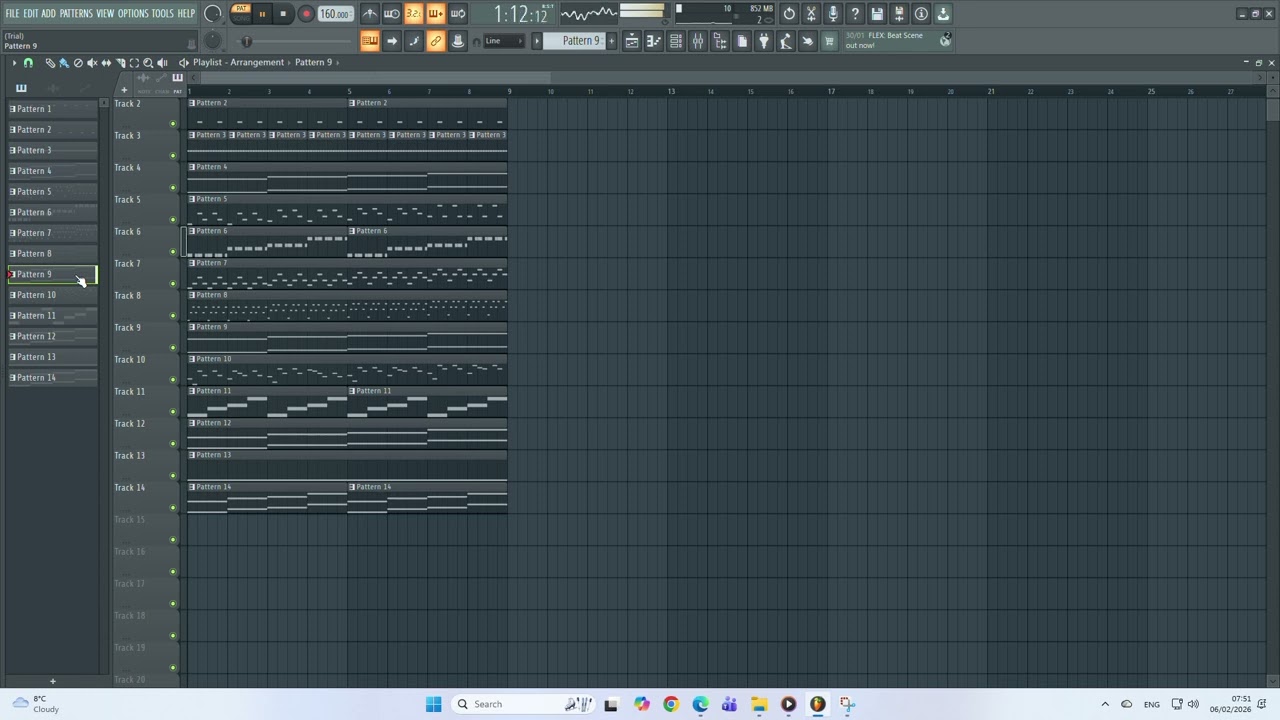The image size is (1280, 720).
Task: Toggle the playlist snap magnet
Action: point(28,63)
